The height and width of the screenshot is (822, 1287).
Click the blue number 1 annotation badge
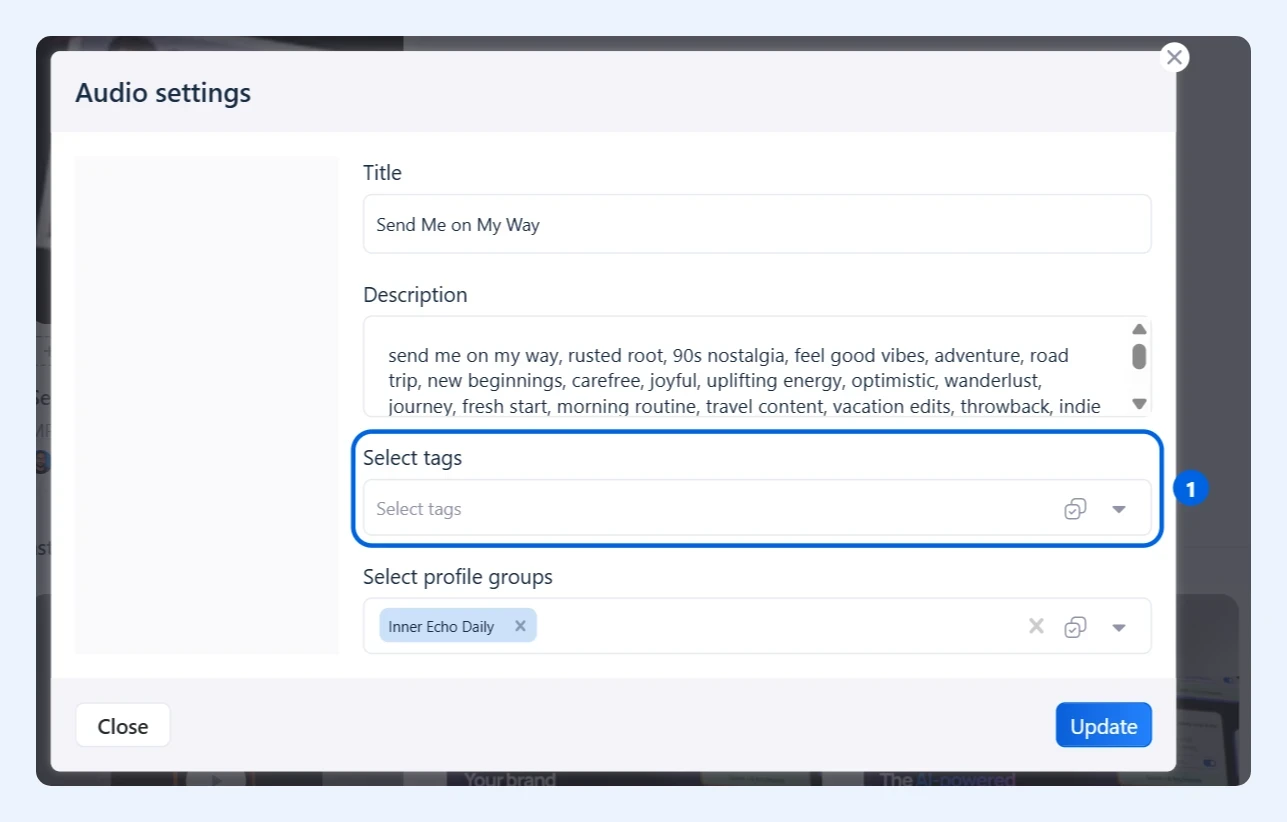1190,490
